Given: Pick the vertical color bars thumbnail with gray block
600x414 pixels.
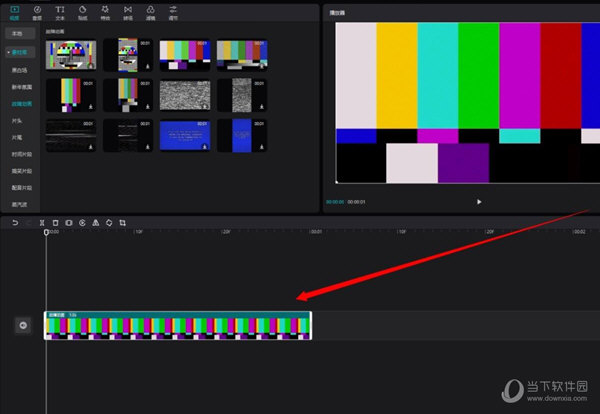Looking at the screenshot, I should [x=128, y=95].
